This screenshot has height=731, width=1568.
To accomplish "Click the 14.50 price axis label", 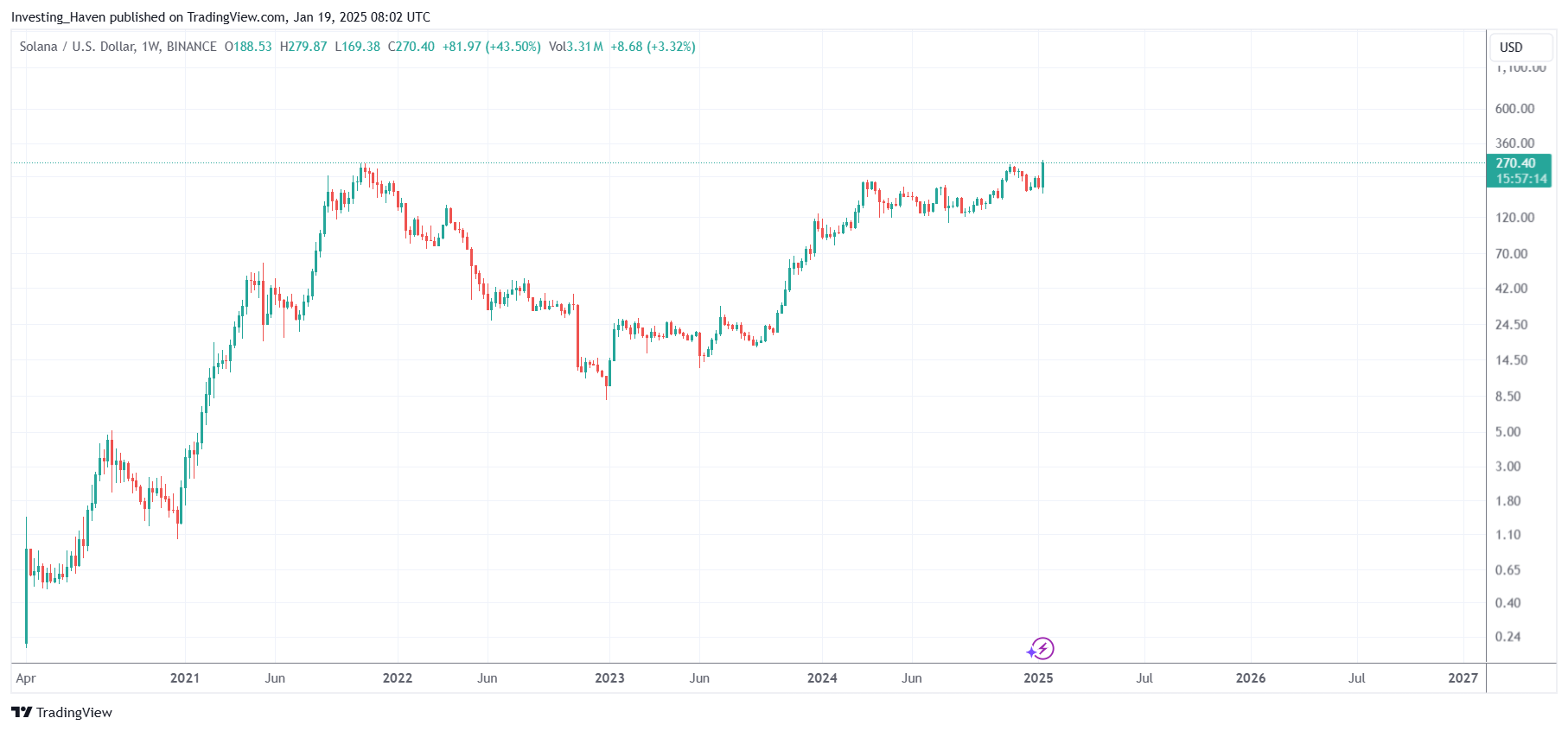I will (1511, 360).
